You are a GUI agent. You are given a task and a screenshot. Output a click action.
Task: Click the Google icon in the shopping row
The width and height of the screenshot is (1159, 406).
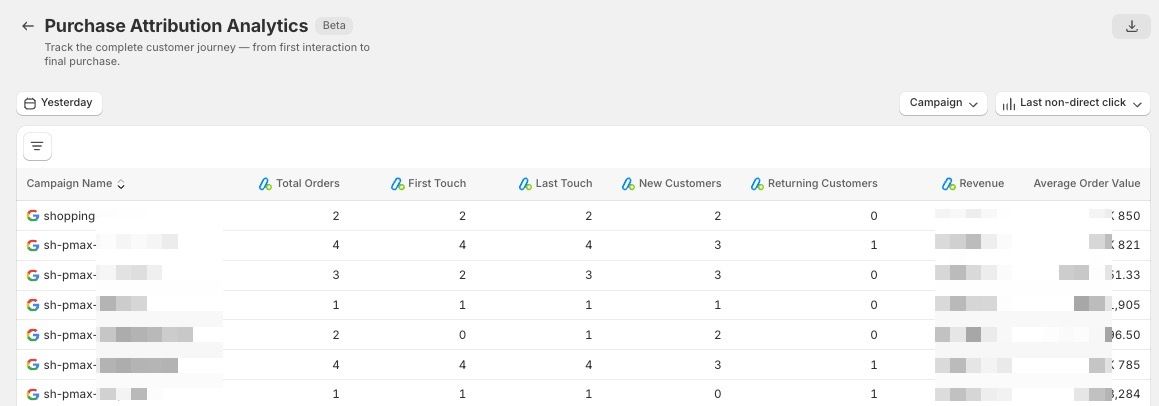coord(33,216)
